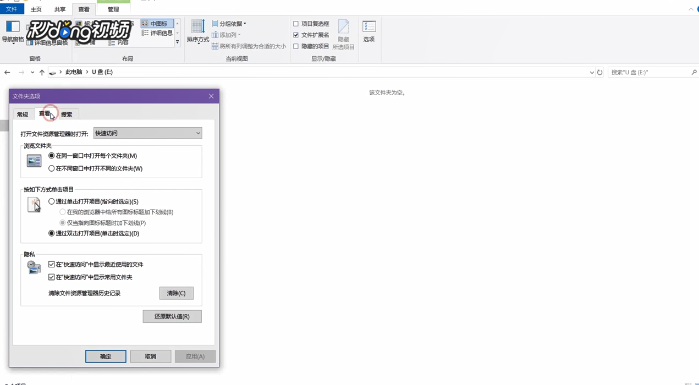Click the 清除(C) clear history button
Screen dimensions: 699x385
pos(177,293)
